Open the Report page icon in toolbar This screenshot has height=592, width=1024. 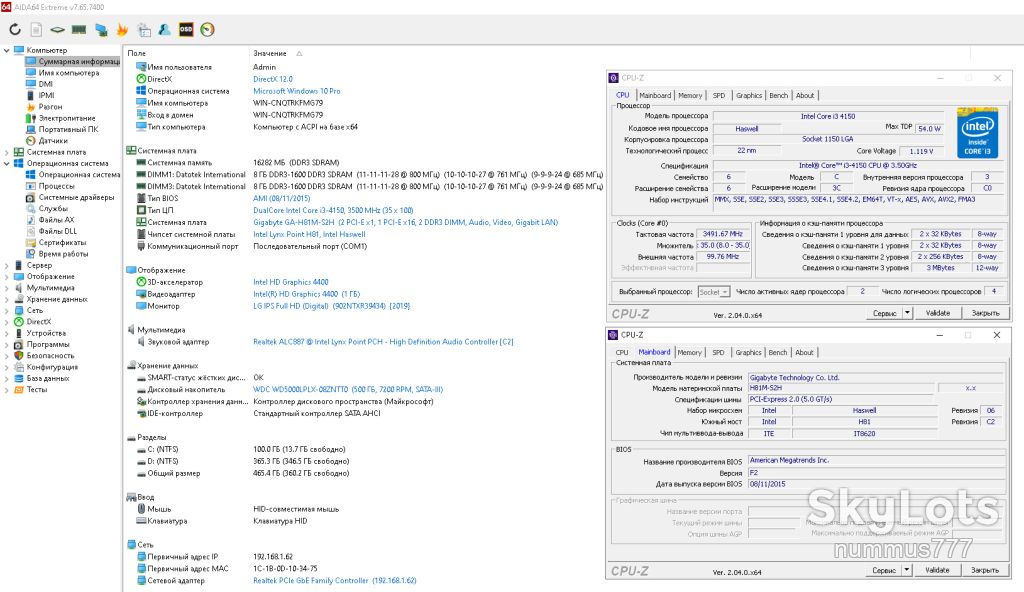pos(37,29)
